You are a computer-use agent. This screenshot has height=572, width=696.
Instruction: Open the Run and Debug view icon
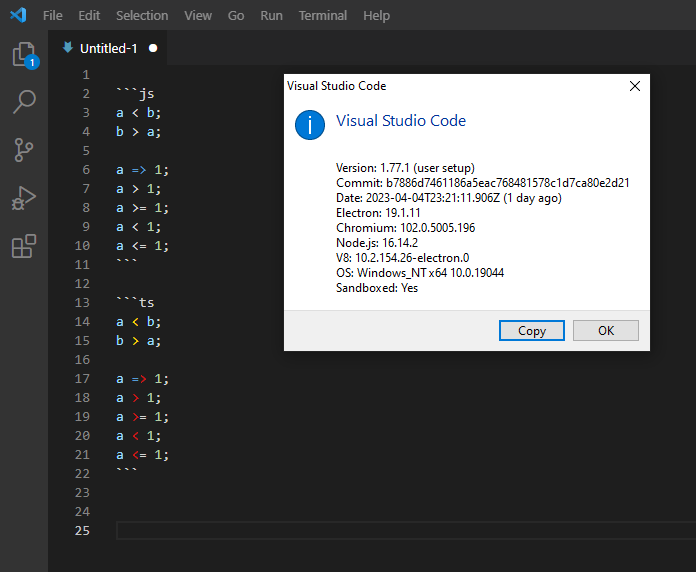point(24,198)
